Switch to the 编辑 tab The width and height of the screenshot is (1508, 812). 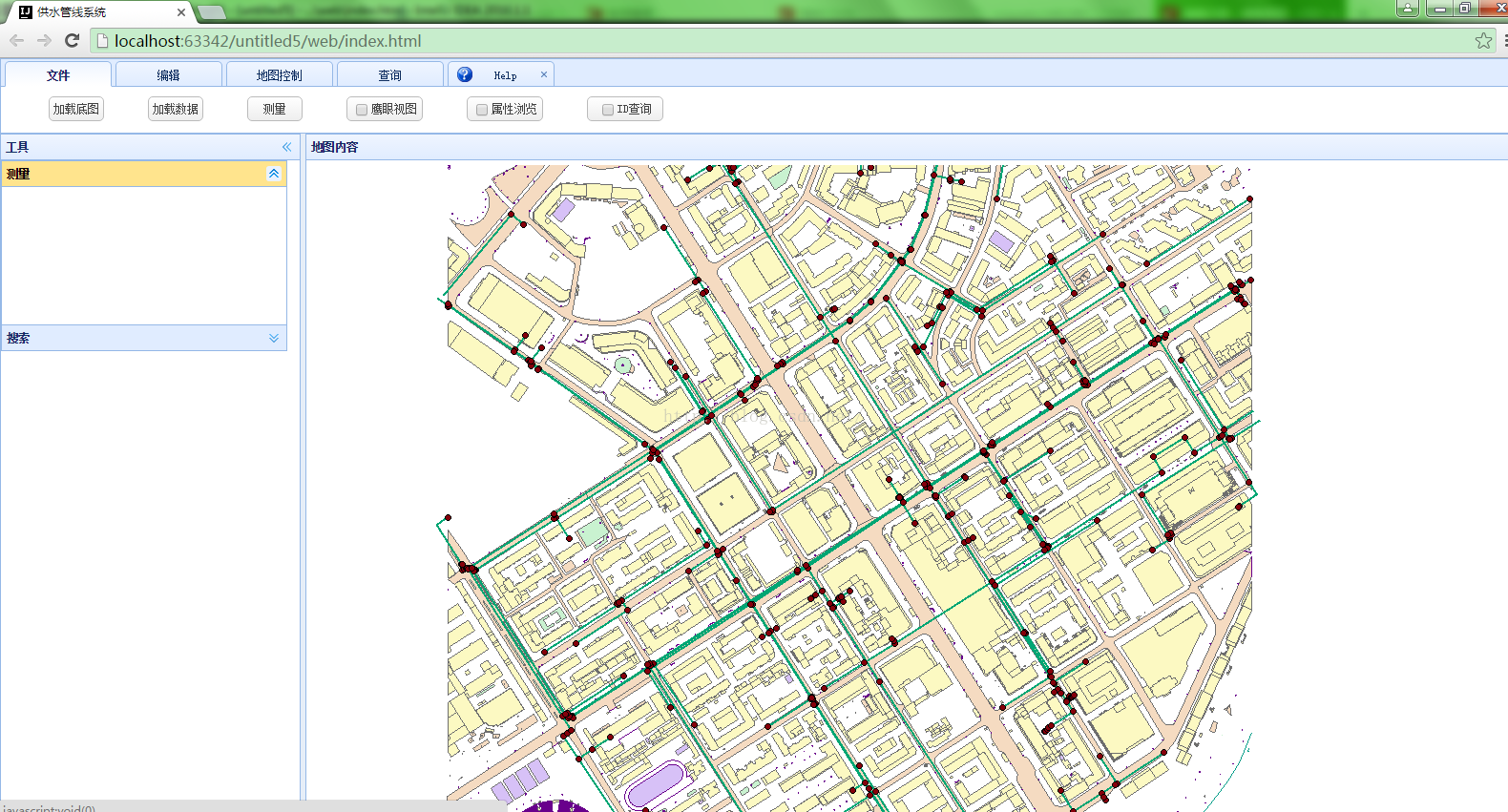tap(168, 75)
